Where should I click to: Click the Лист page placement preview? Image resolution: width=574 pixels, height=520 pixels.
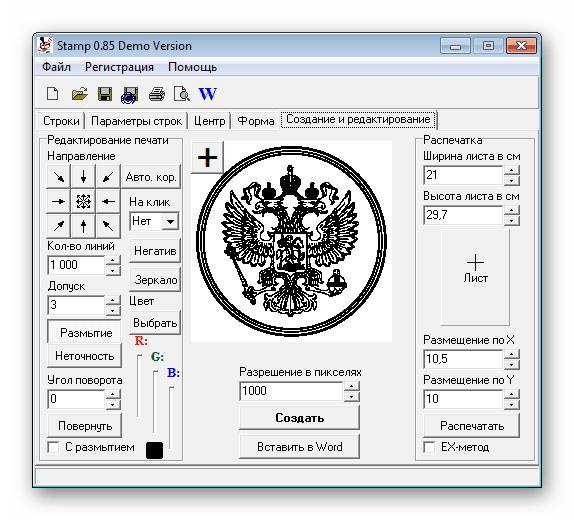475,277
